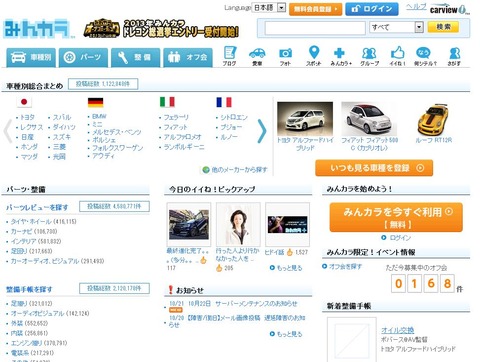Open the Language dropdown showing 日本語

tap(269, 7)
